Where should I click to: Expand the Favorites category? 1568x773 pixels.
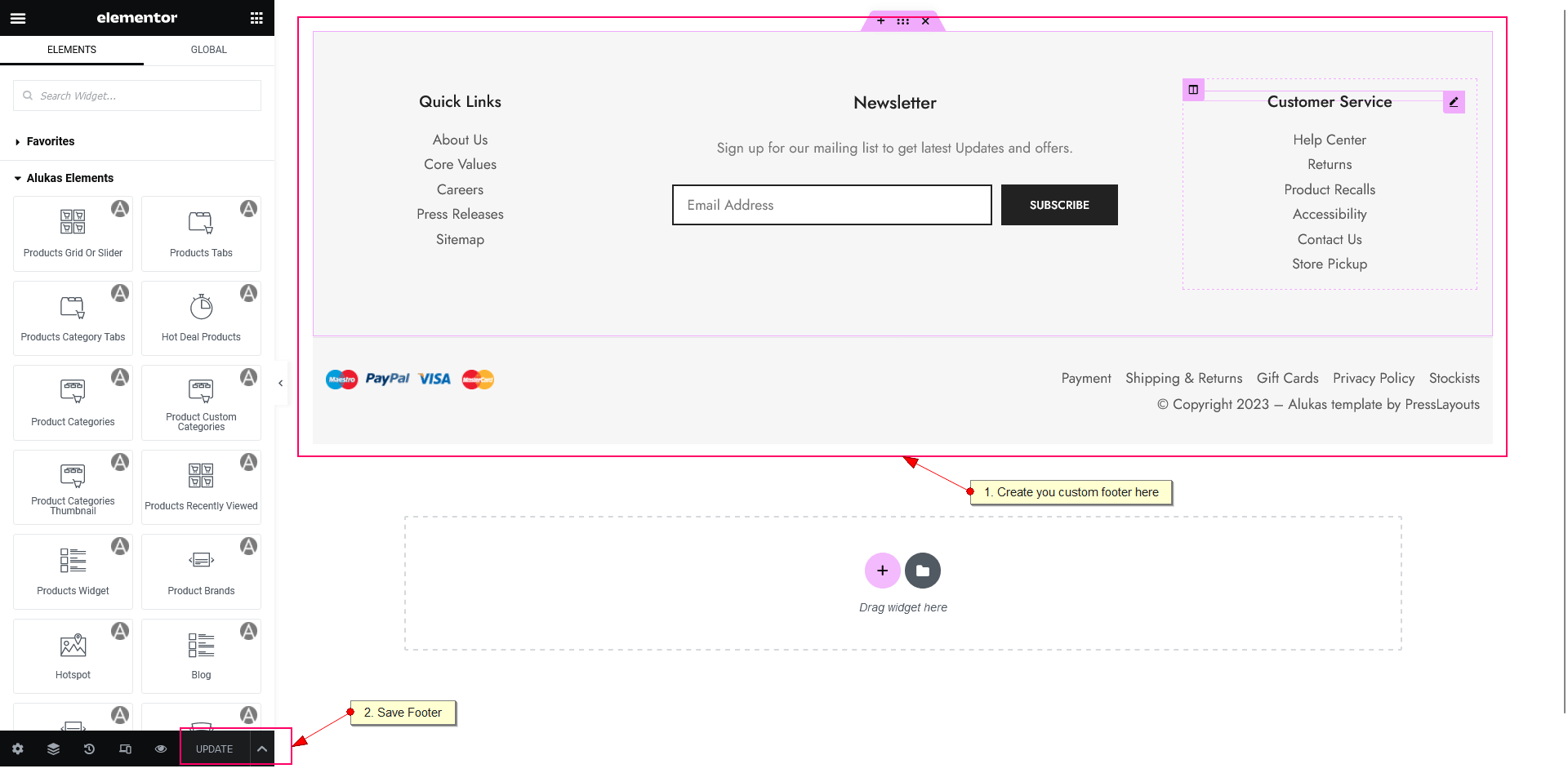pyautogui.click(x=51, y=141)
